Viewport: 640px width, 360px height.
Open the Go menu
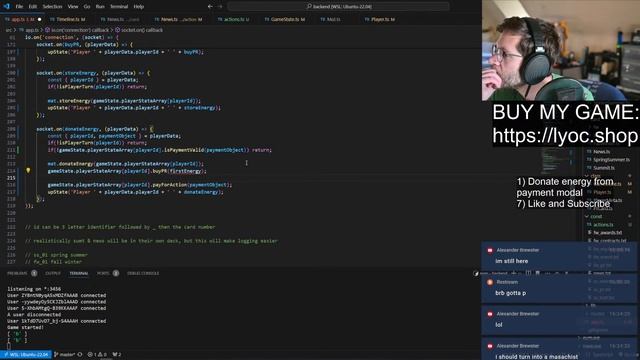pos(87,7)
